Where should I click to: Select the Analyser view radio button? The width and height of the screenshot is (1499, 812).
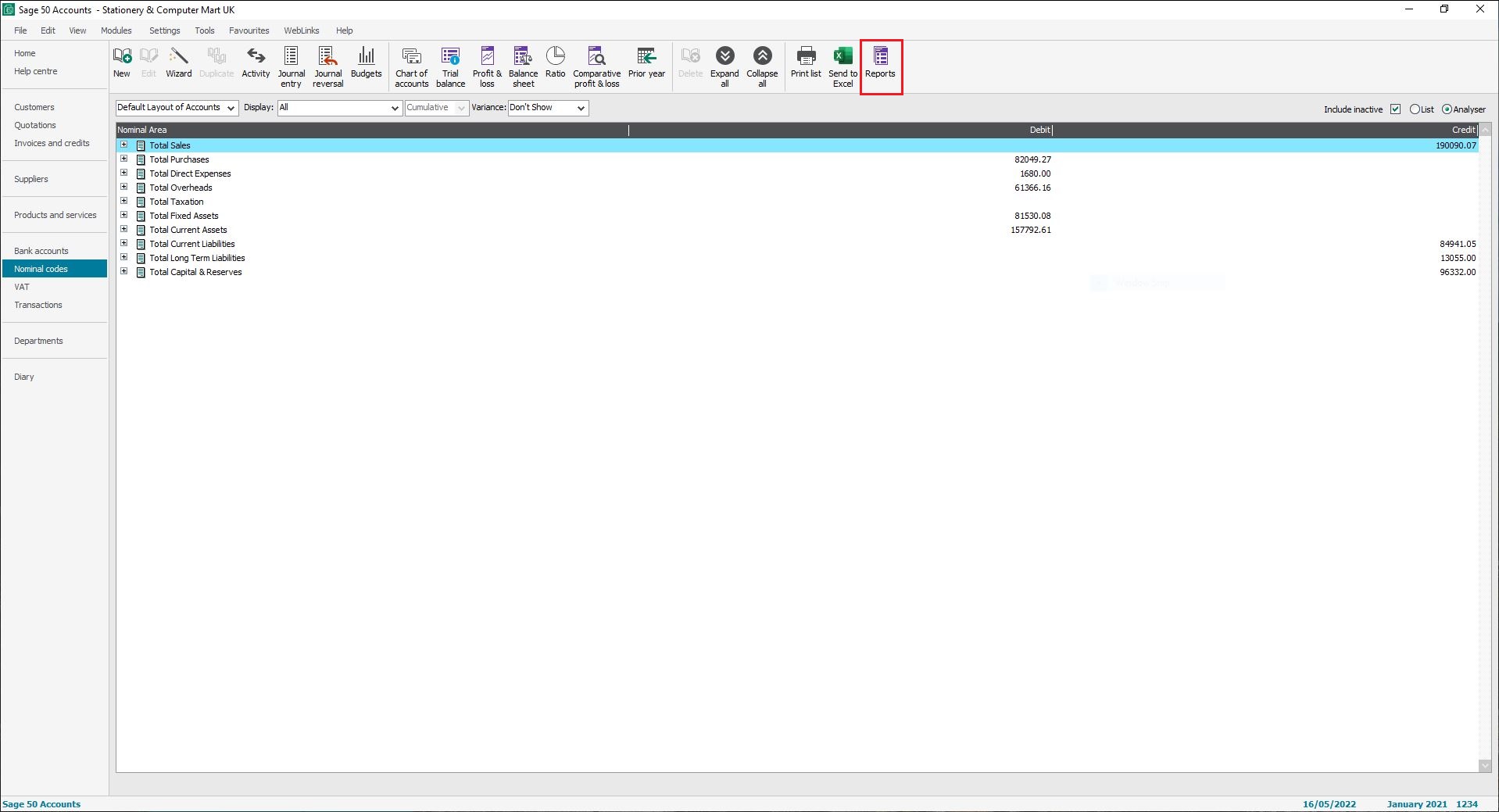(1447, 109)
